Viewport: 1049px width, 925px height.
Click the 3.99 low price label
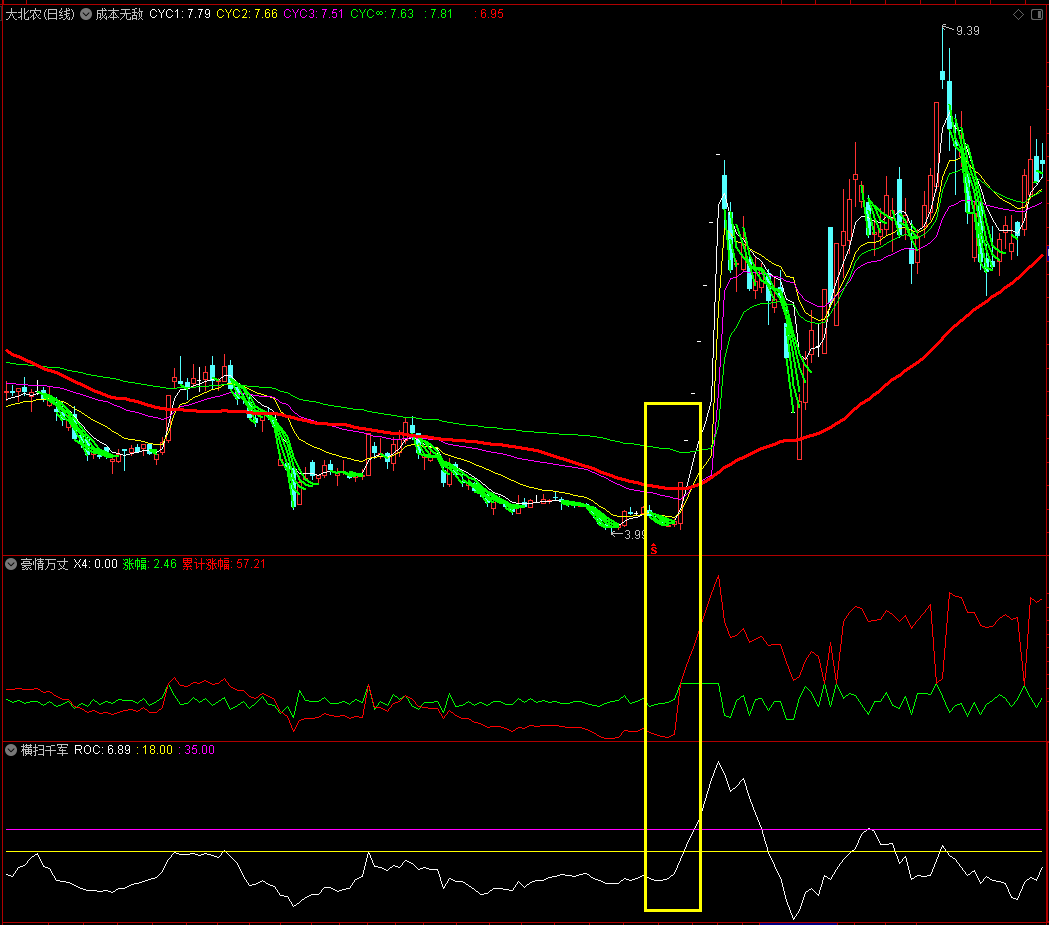[x=635, y=534]
